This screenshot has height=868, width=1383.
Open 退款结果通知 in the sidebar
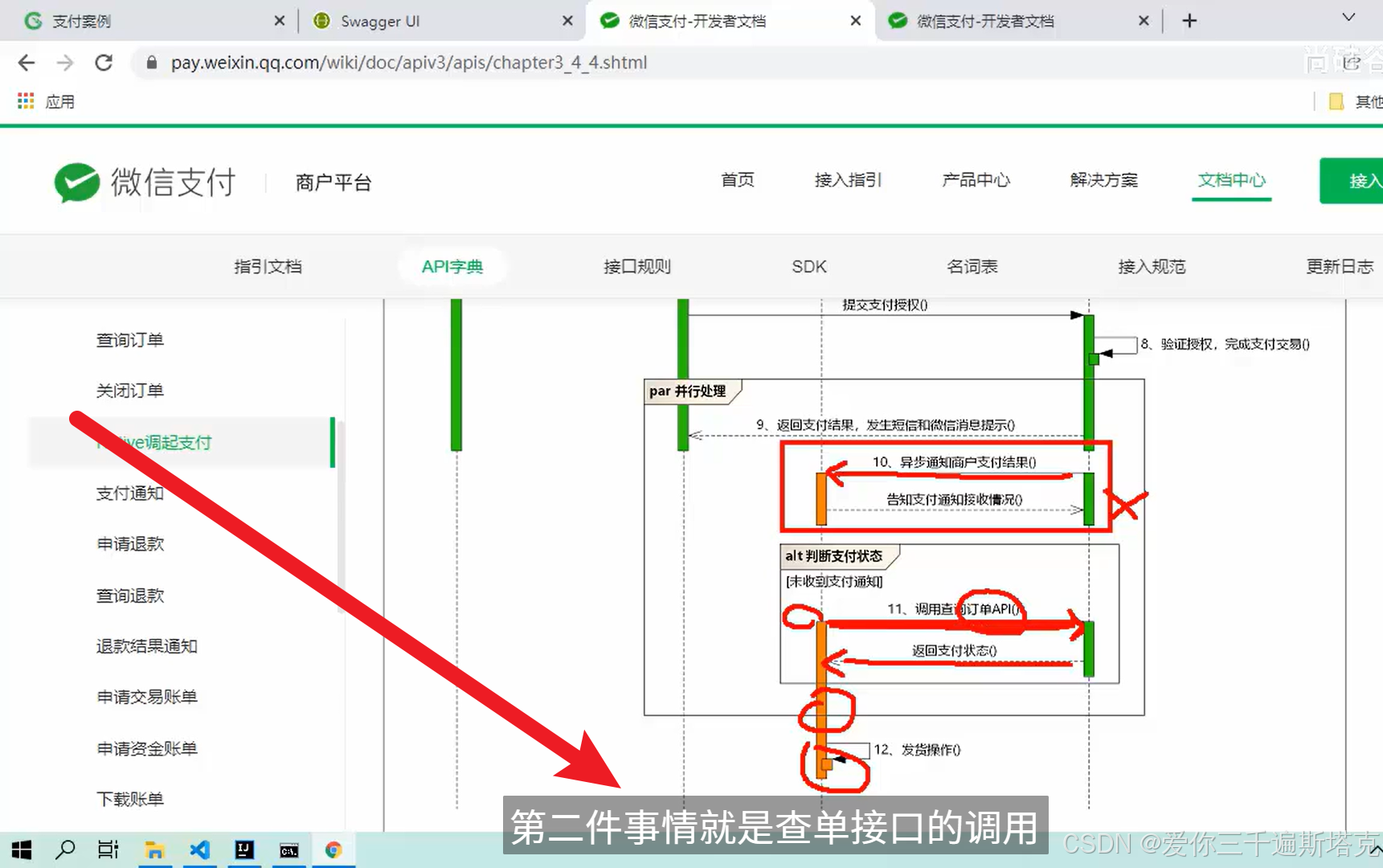(x=147, y=647)
